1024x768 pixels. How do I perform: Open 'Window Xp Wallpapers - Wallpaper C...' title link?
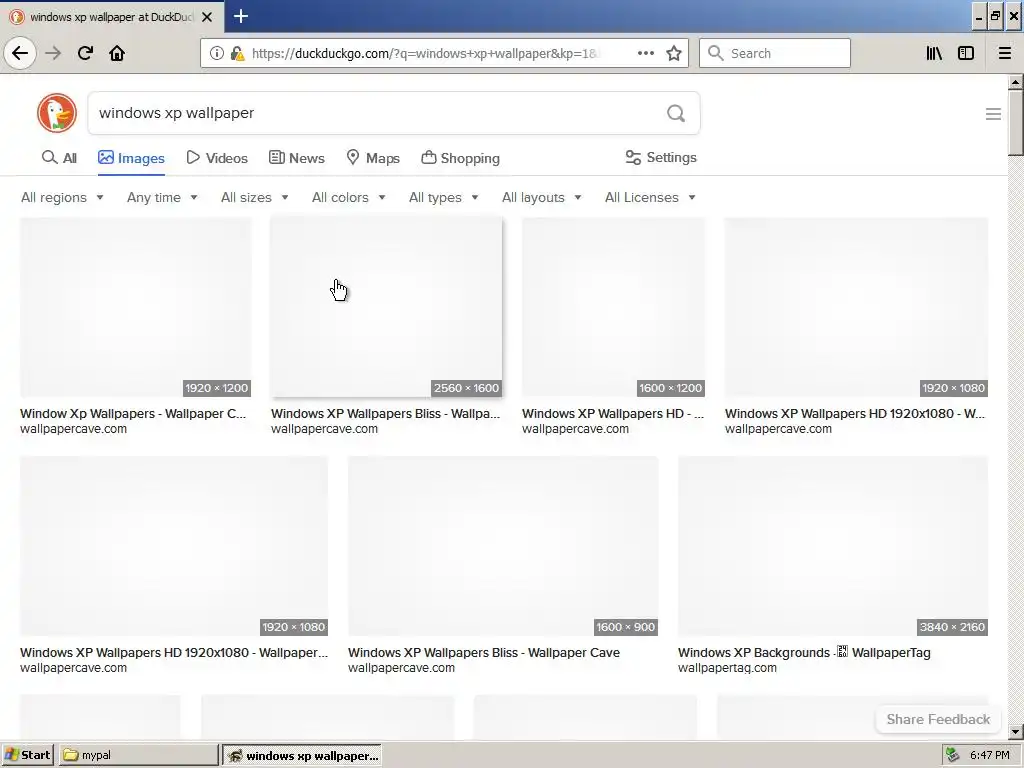pyautogui.click(x=133, y=413)
